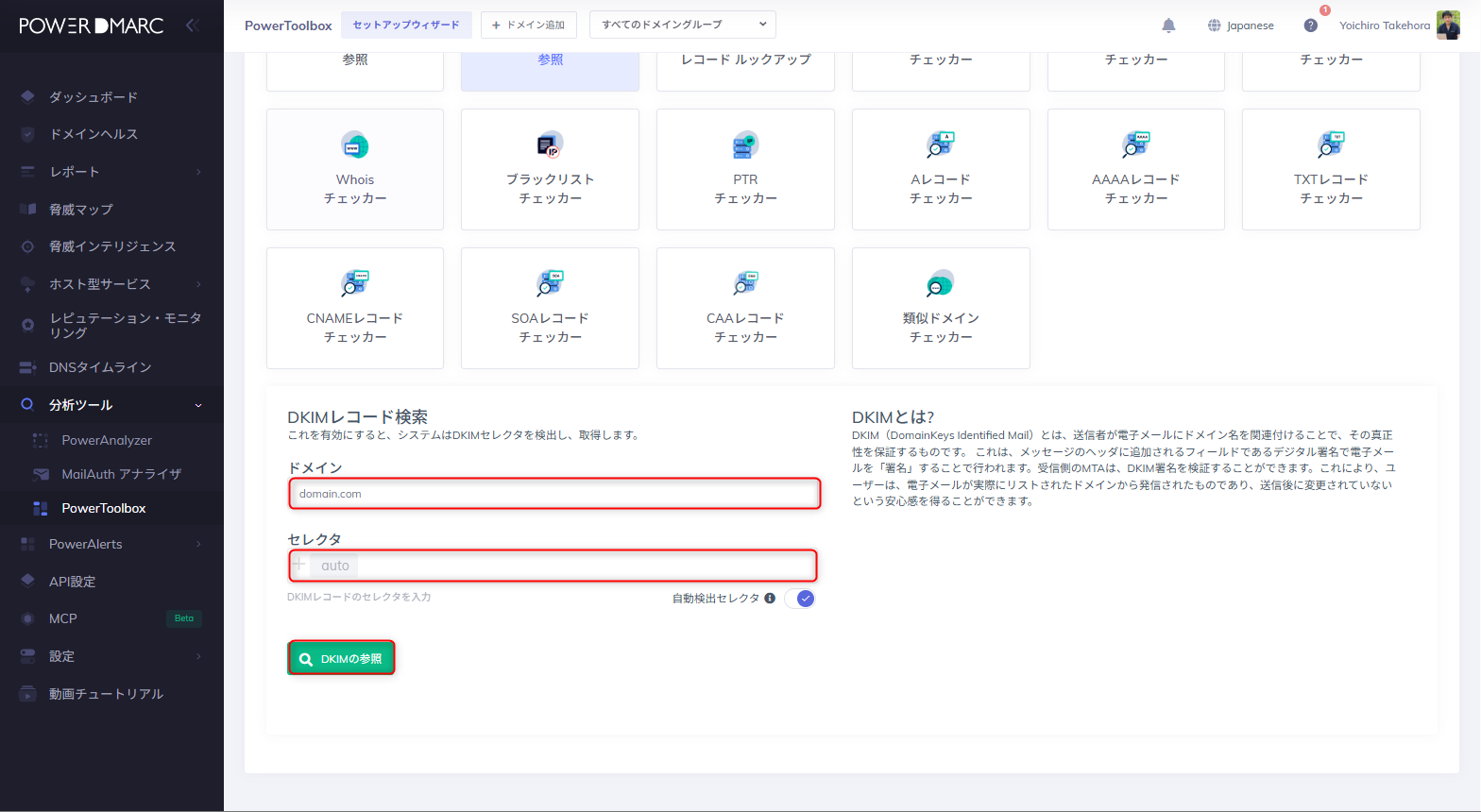Viewport: 1481px width, 812px height.
Task: Focus the ドメイン input field
Action: pyautogui.click(x=554, y=494)
